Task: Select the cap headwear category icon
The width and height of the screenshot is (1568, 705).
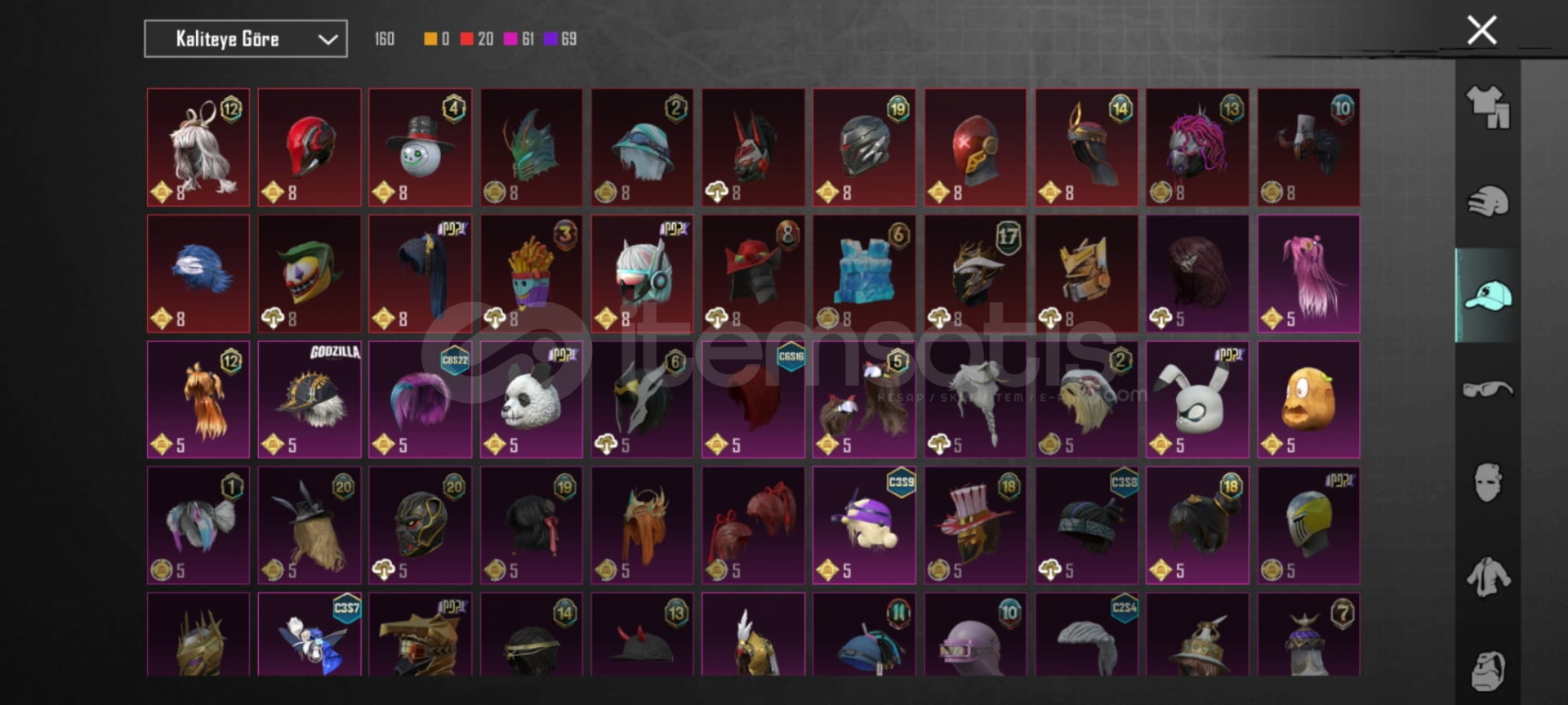Action: (1488, 295)
